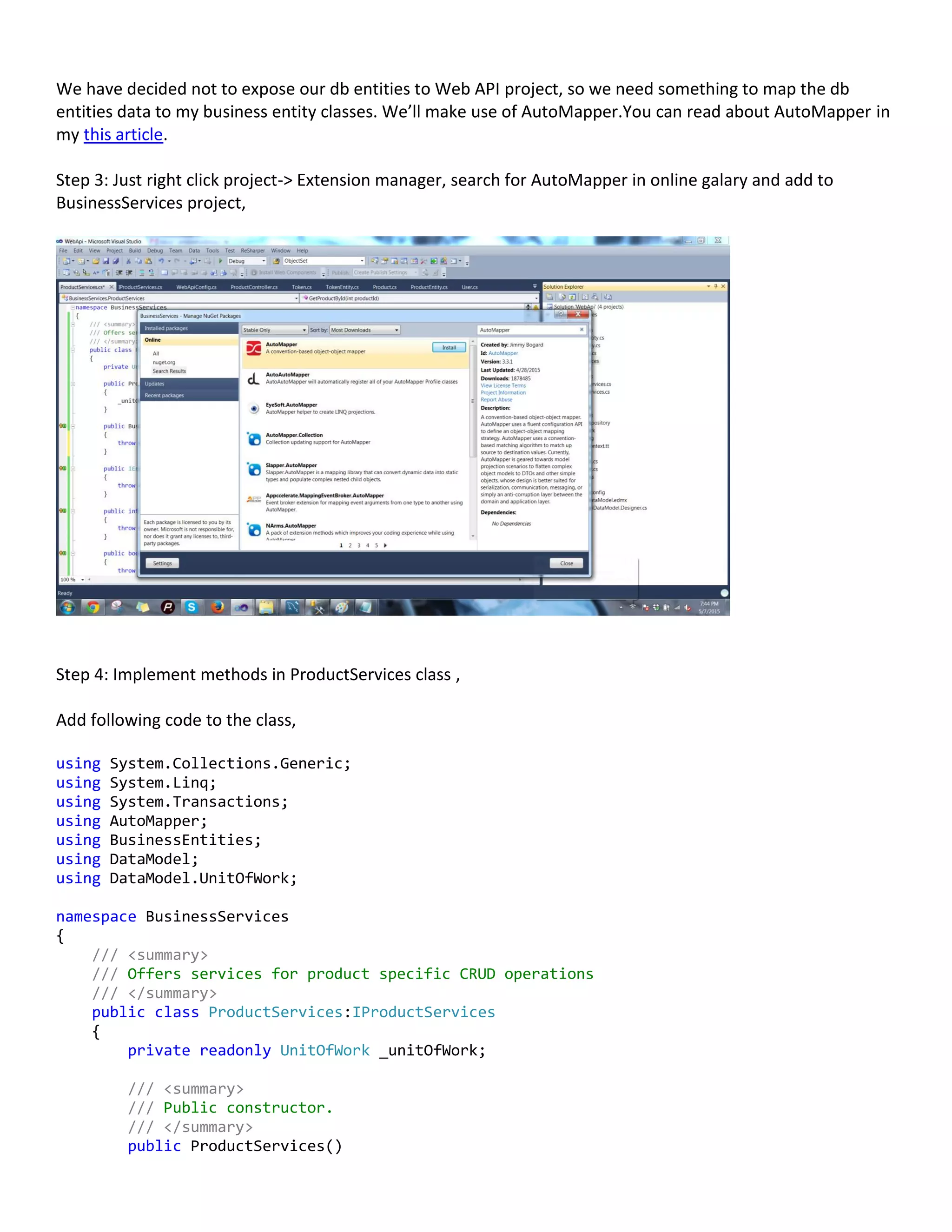Select Installed packages in NuGet sidebar
The width and height of the screenshot is (952, 1232).
pyautogui.click(x=189, y=328)
